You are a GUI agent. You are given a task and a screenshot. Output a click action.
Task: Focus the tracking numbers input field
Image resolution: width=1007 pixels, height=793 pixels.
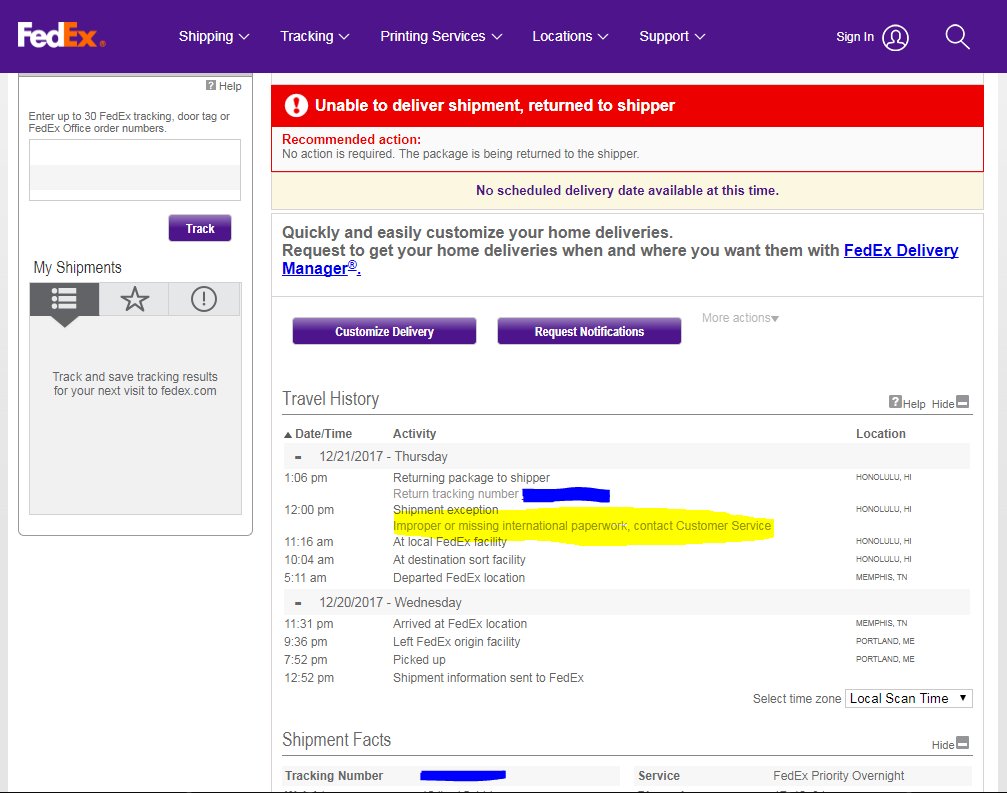point(135,170)
